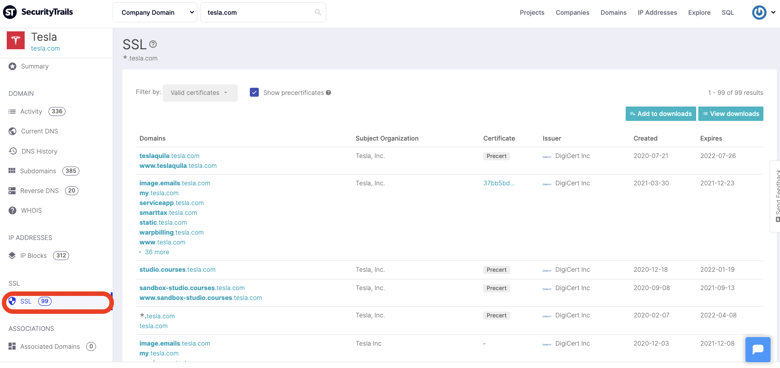Click the precertificates help icon
The height and width of the screenshot is (368, 780).
328,92
